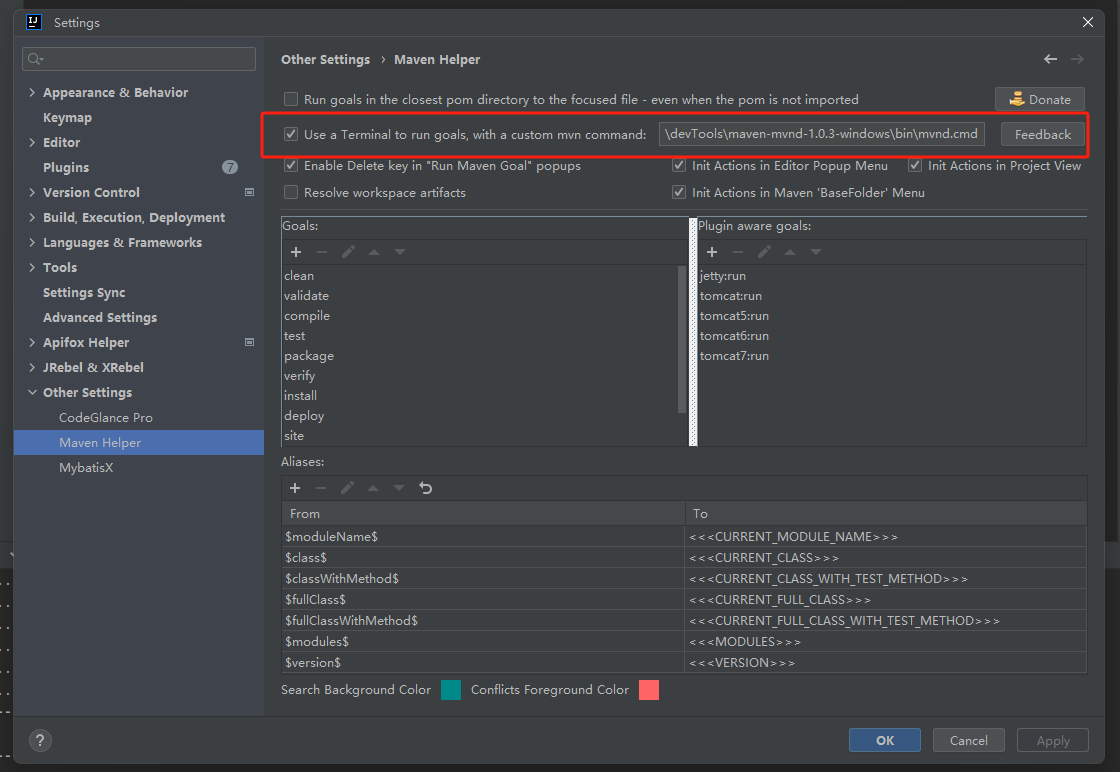Viewport: 1120px width, 772px height.
Task: Edit plugin aware goal pencil icon
Action: [764, 252]
